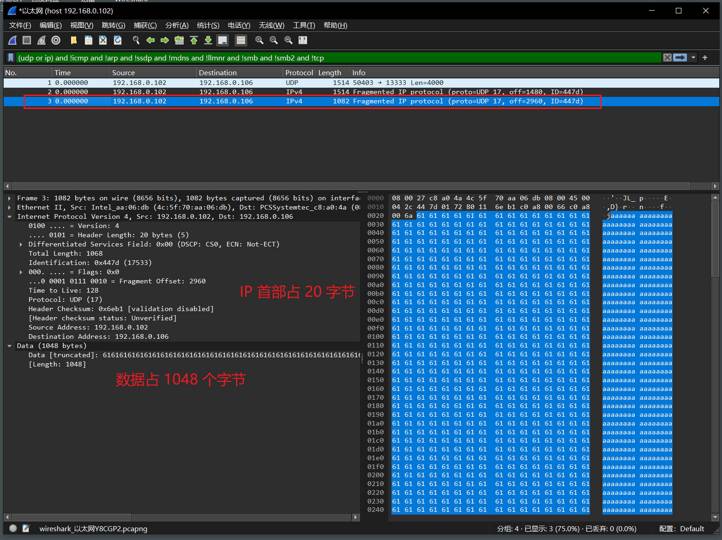Image resolution: width=722 pixels, height=540 pixels.
Task: Apply the display filter arrow button
Action: pos(680,58)
